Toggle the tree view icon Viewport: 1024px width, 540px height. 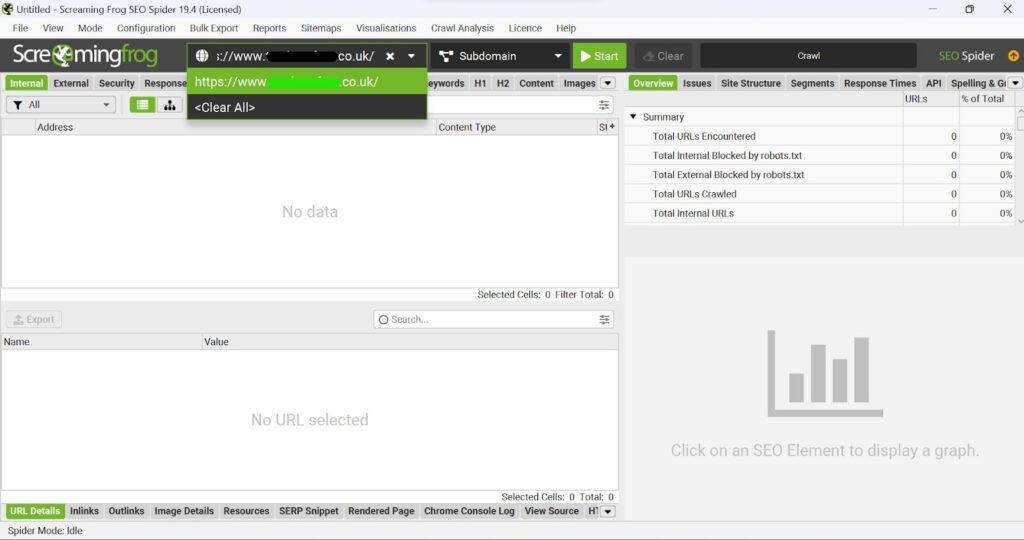pyautogui.click(x=170, y=104)
